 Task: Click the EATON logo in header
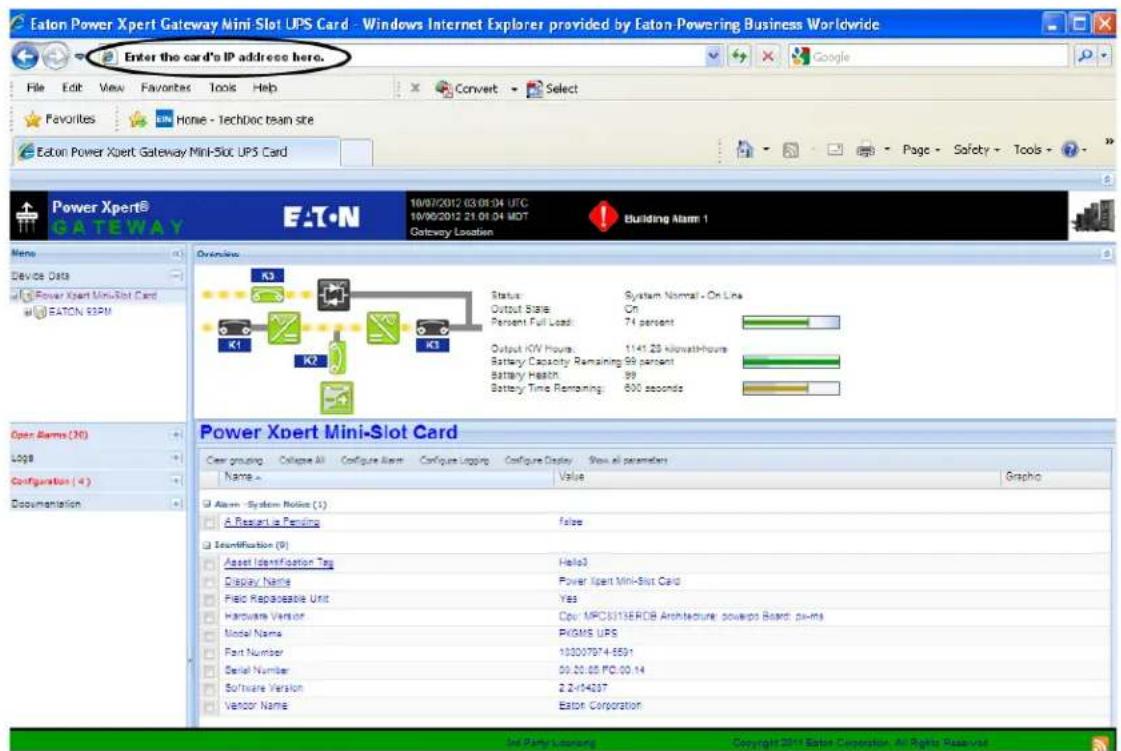(x=322, y=217)
